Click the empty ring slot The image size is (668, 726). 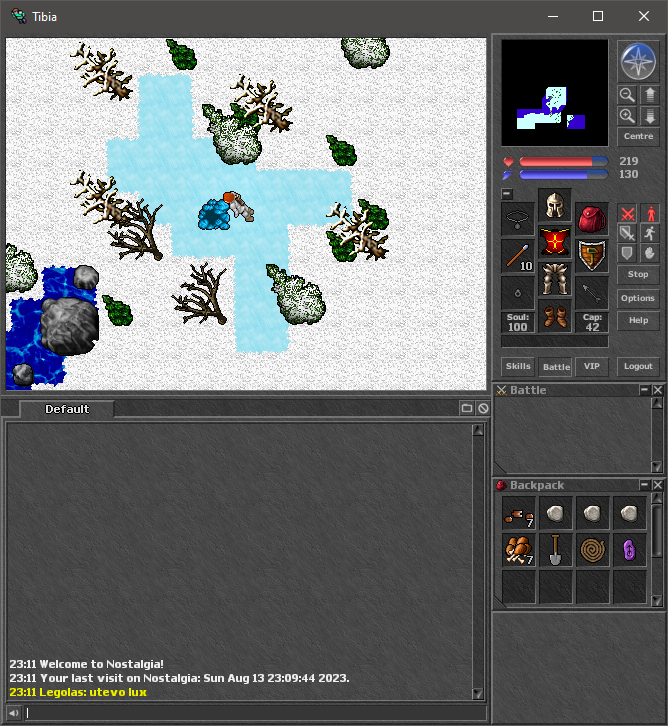pos(518,293)
